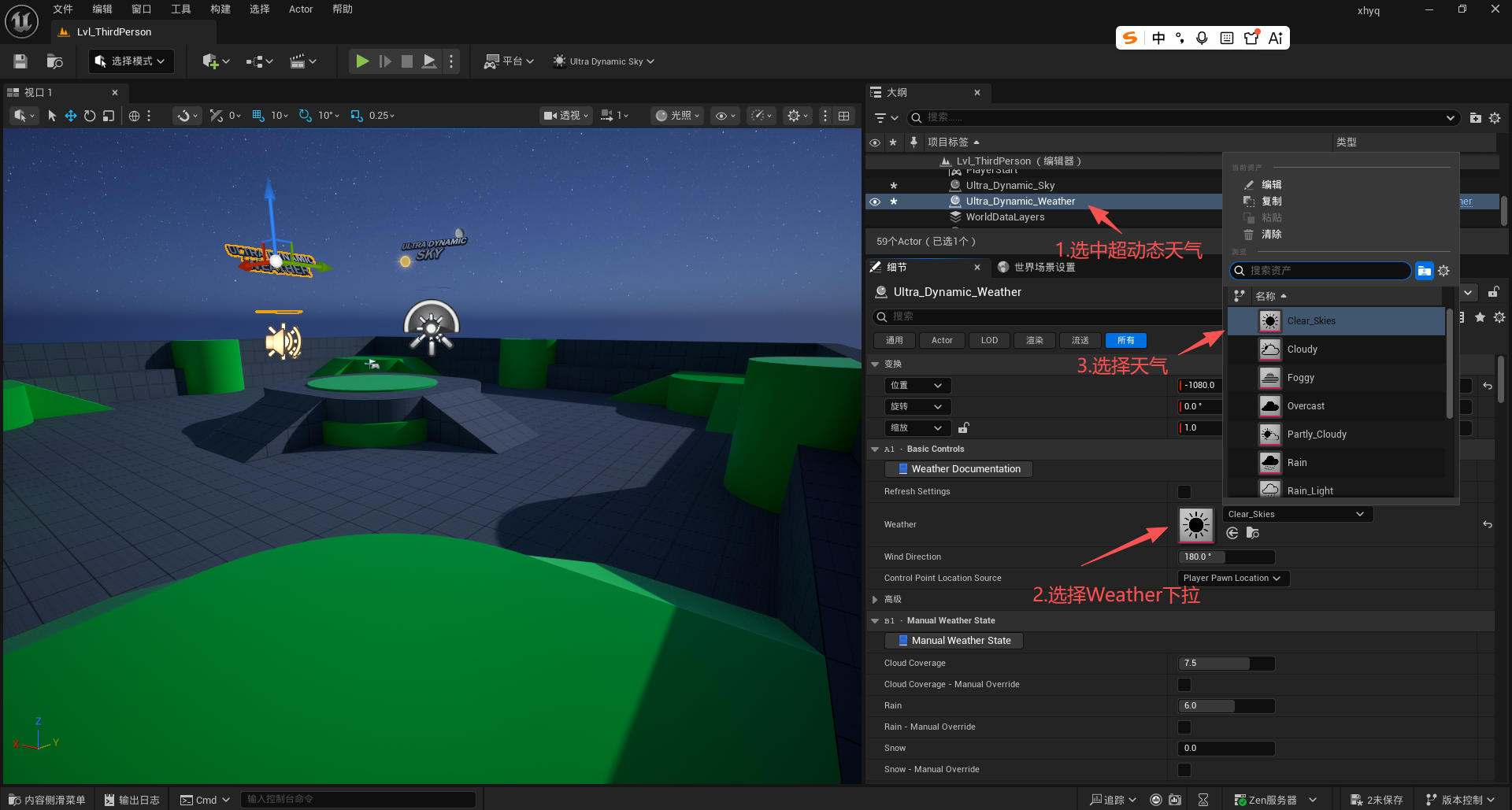The height and width of the screenshot is (810, 1512).
Task: Select the viewport selection arrow tool
Action: [x=52, y=116]
